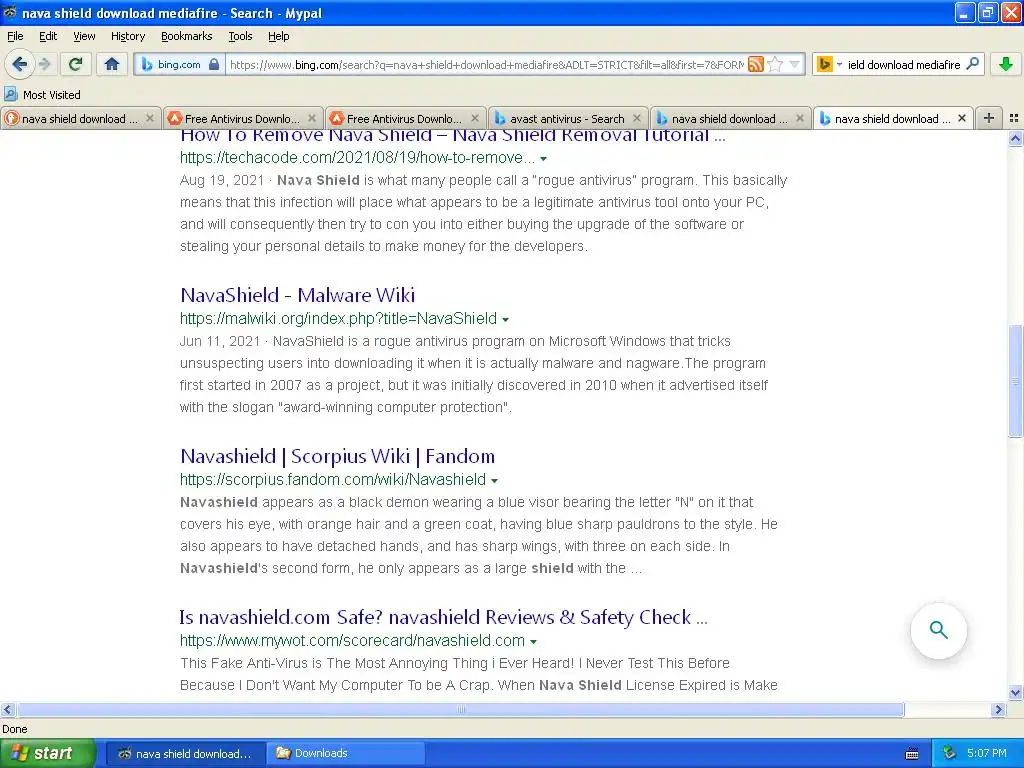Open the Tools menu
Viewport: 1024px width, 768px height.
tap(240, 36)
